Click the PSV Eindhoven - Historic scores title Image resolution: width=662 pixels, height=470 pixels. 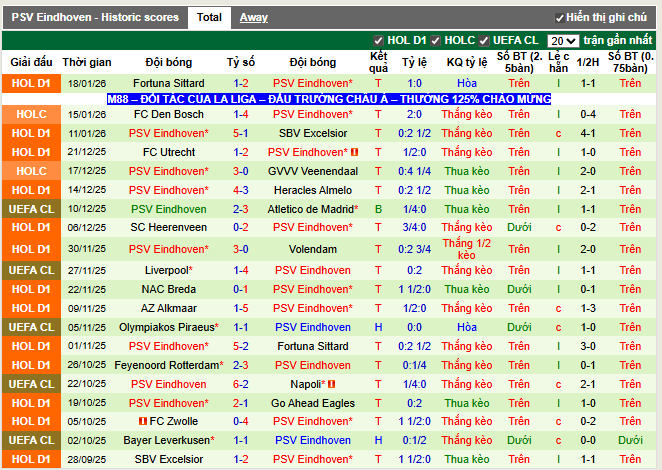click(95, 17)
